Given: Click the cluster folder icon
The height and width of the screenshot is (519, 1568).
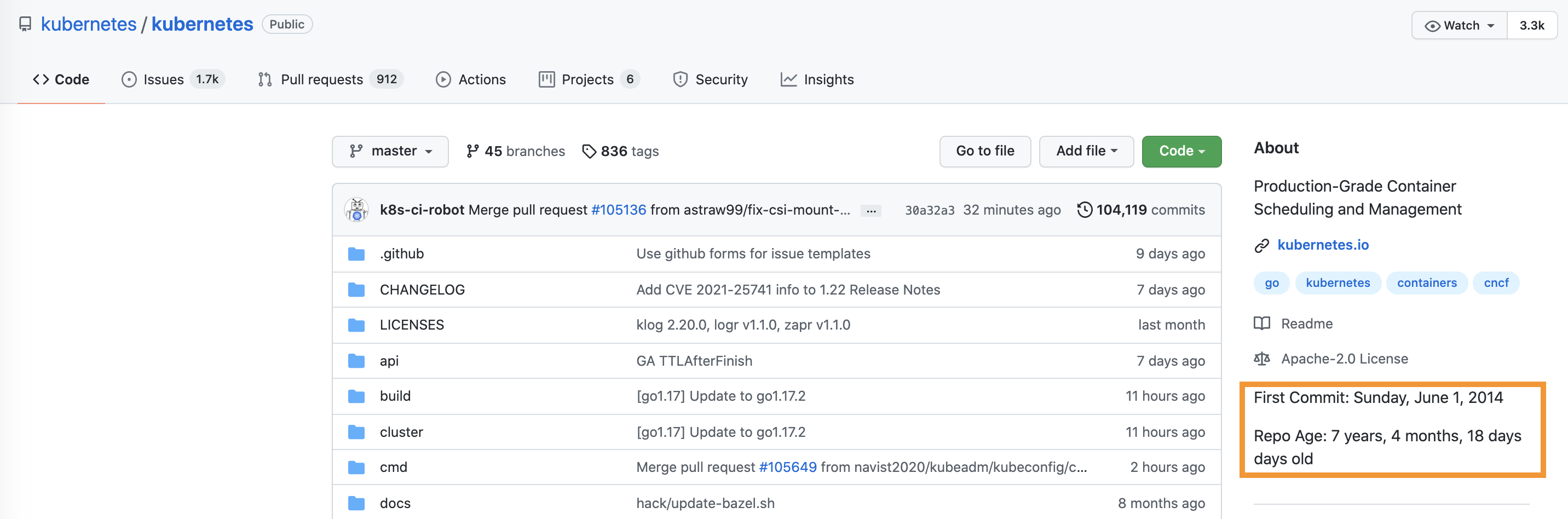Looking at the screenshot, I should pos(356,432).
